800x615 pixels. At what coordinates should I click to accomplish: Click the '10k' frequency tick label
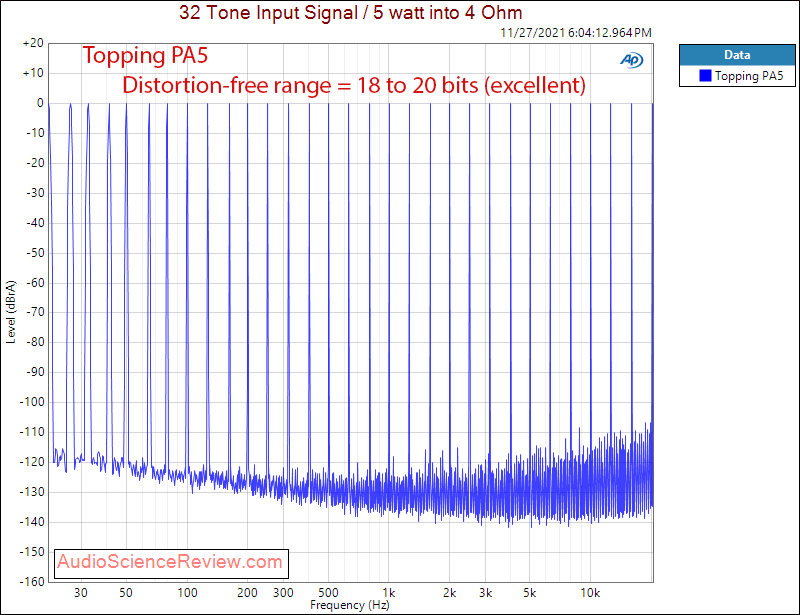click(x=590, y=593)
